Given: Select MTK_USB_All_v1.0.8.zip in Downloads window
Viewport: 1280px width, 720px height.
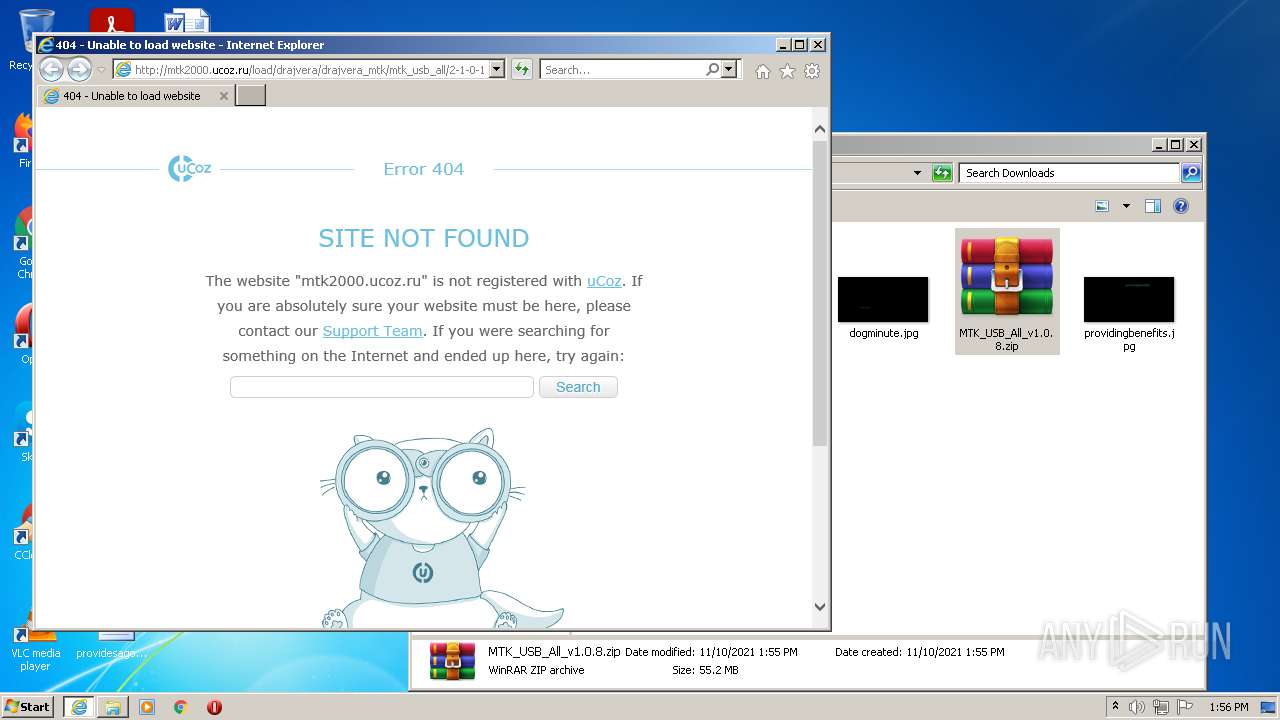Looking at the screenshot, I should click(x=1007, y=290).
